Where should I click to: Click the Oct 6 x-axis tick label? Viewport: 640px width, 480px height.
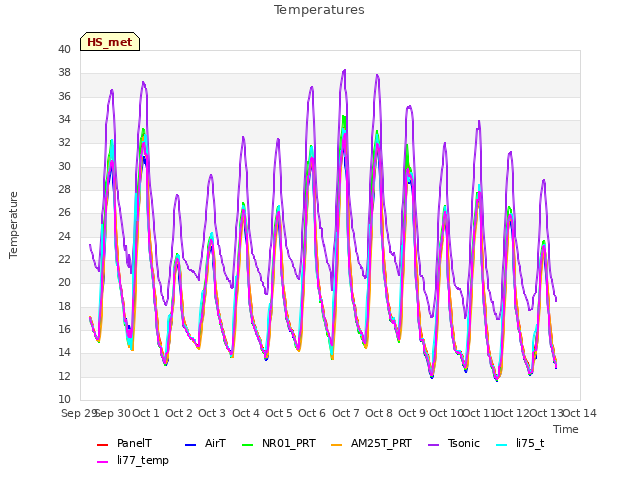point(312,413)
